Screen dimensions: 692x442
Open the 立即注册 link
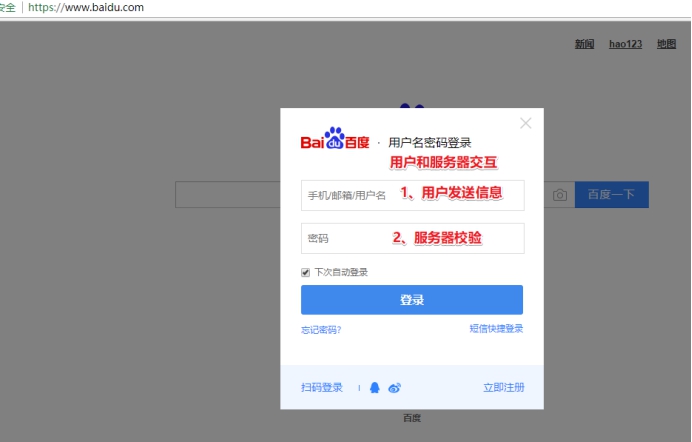(x=504, y=388)
